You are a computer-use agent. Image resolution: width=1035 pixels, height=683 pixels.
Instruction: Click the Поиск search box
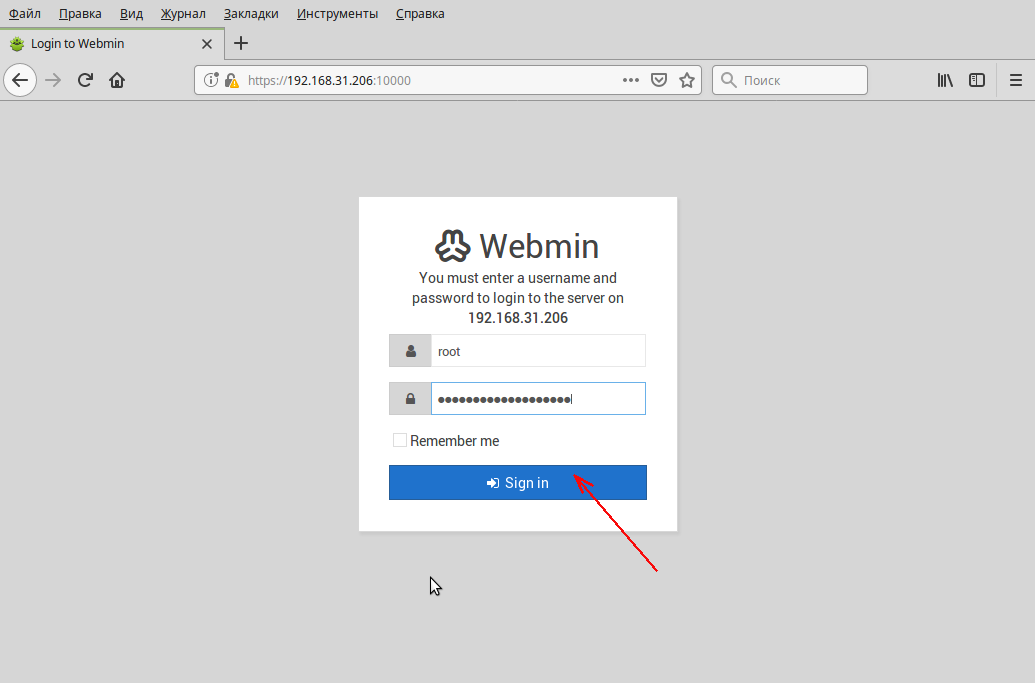789,80
